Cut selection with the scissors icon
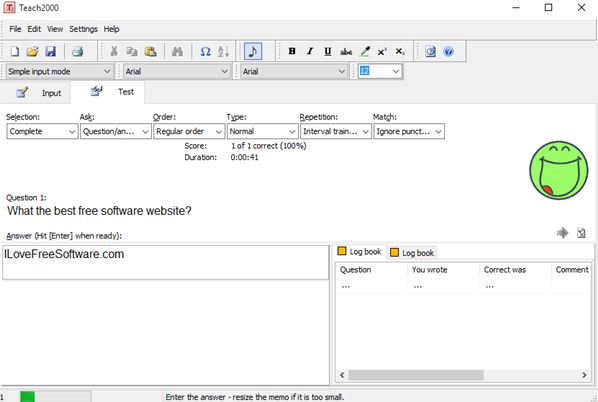598x402 pixels. tap(114, 51)
